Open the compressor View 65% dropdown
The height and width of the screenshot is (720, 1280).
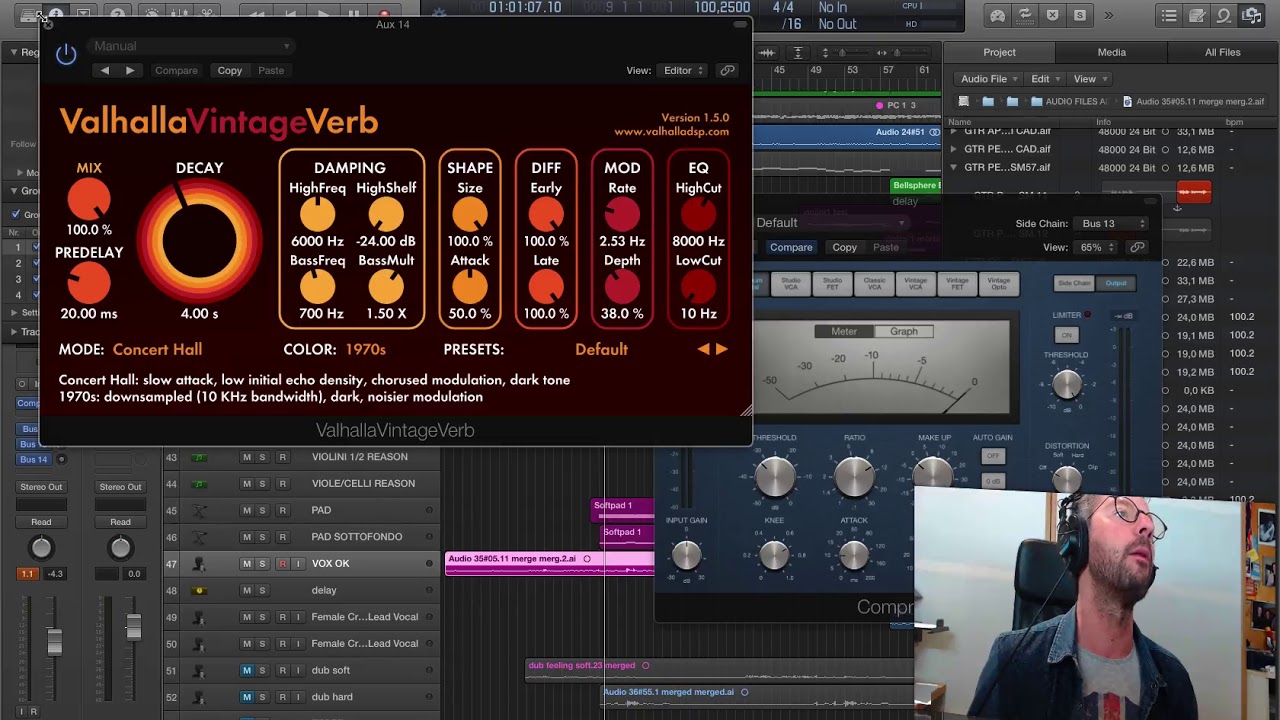1097,247
